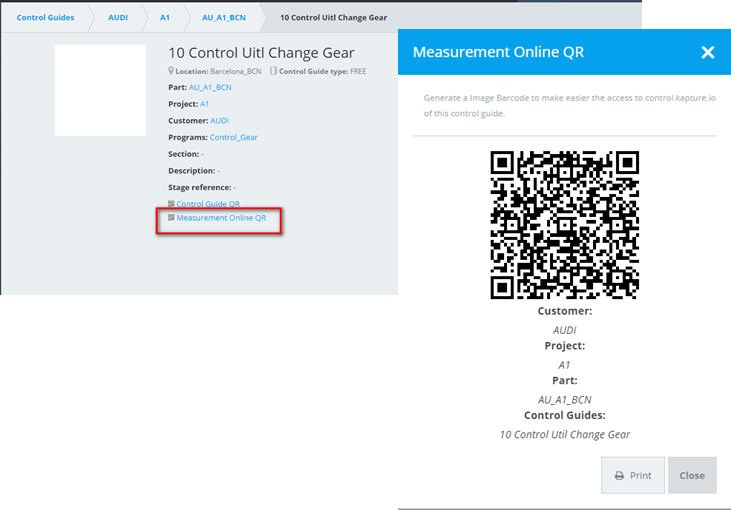Click the Barcelona_BCN location text
The image size is (731, 510).
click(x=236, y=71)
